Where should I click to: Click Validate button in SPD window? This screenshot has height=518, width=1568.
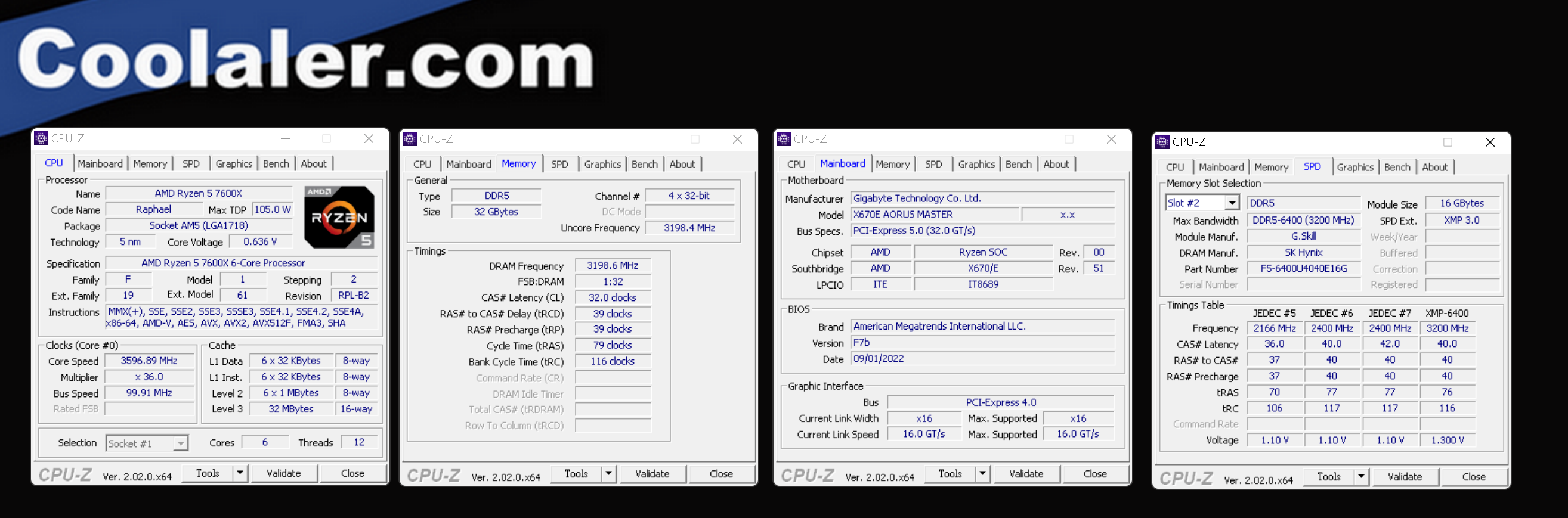click(1405, 477)
